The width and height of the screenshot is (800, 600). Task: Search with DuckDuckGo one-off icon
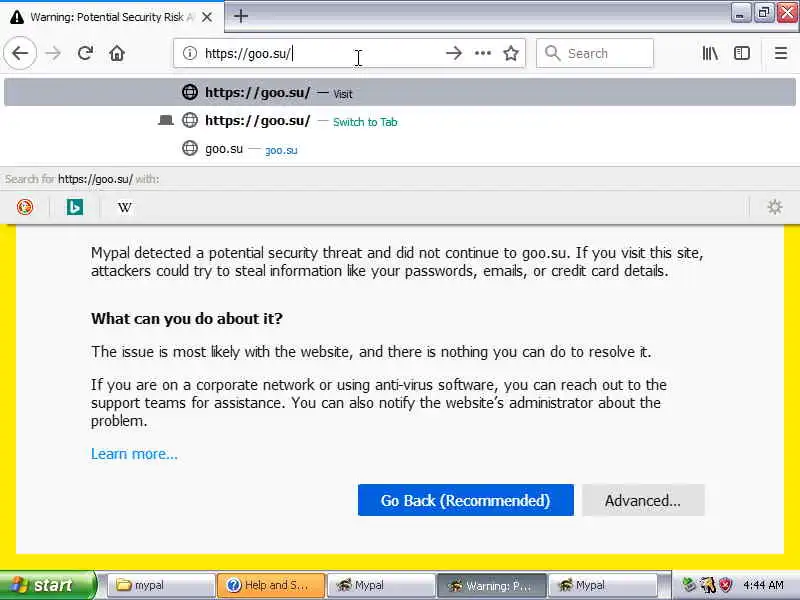click(x=25, y=207)
